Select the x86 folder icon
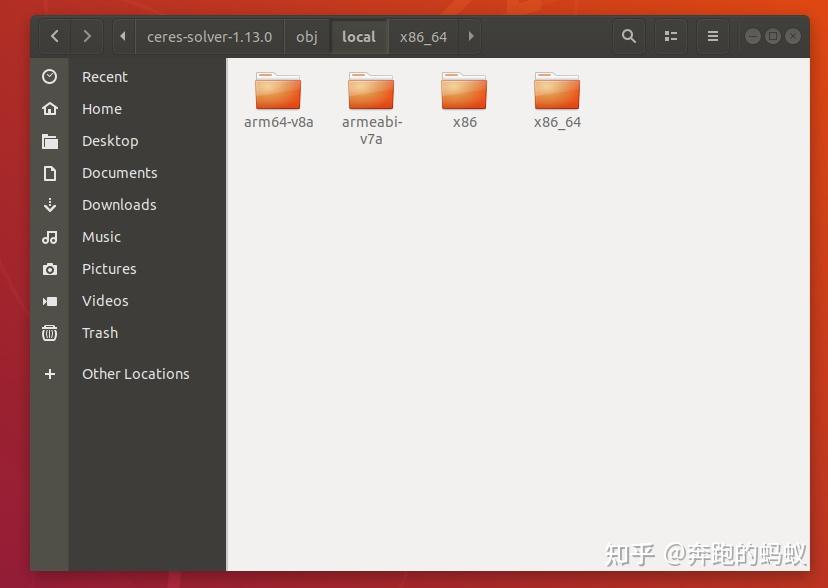Screen dimensions: 828x588 [464, 91]
